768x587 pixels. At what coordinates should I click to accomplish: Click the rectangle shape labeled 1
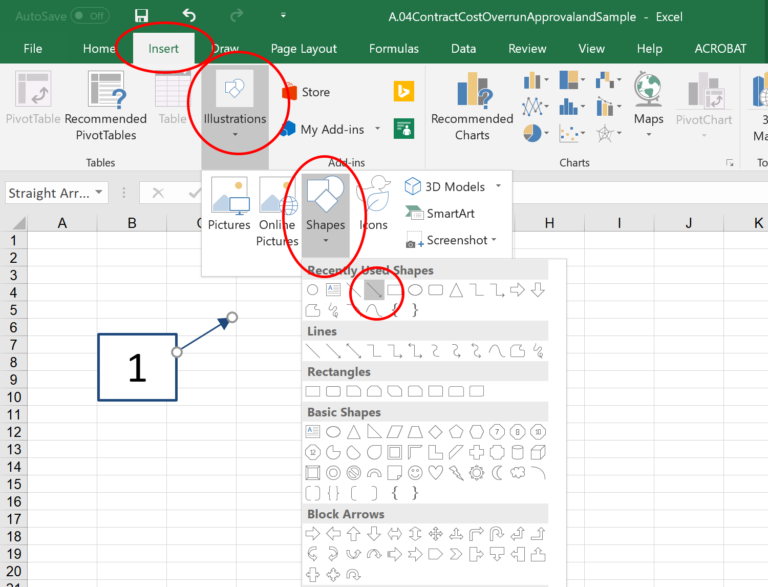pyautogui.click(x=137, y=367)
